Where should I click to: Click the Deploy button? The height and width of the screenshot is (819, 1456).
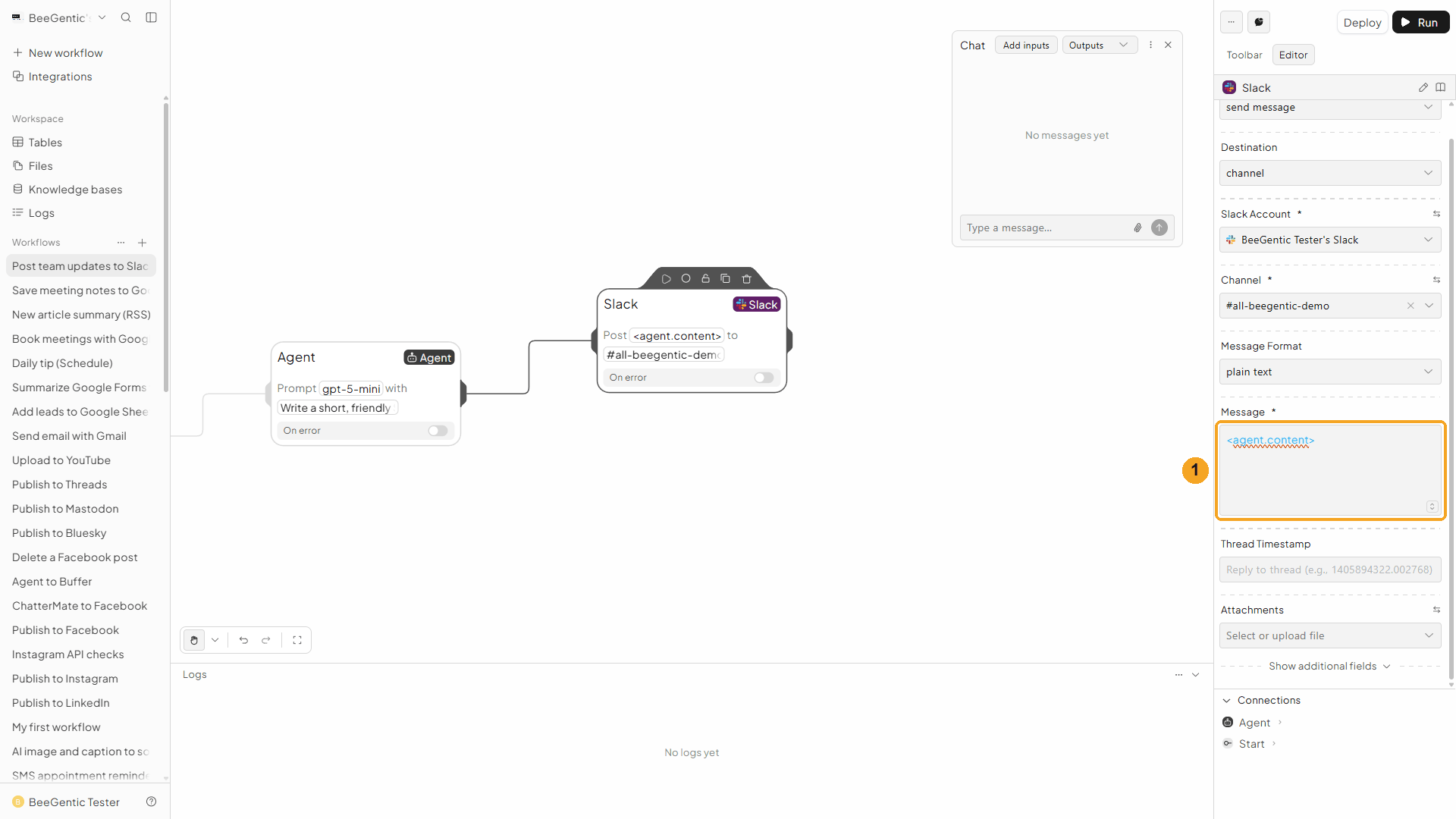1362,23
